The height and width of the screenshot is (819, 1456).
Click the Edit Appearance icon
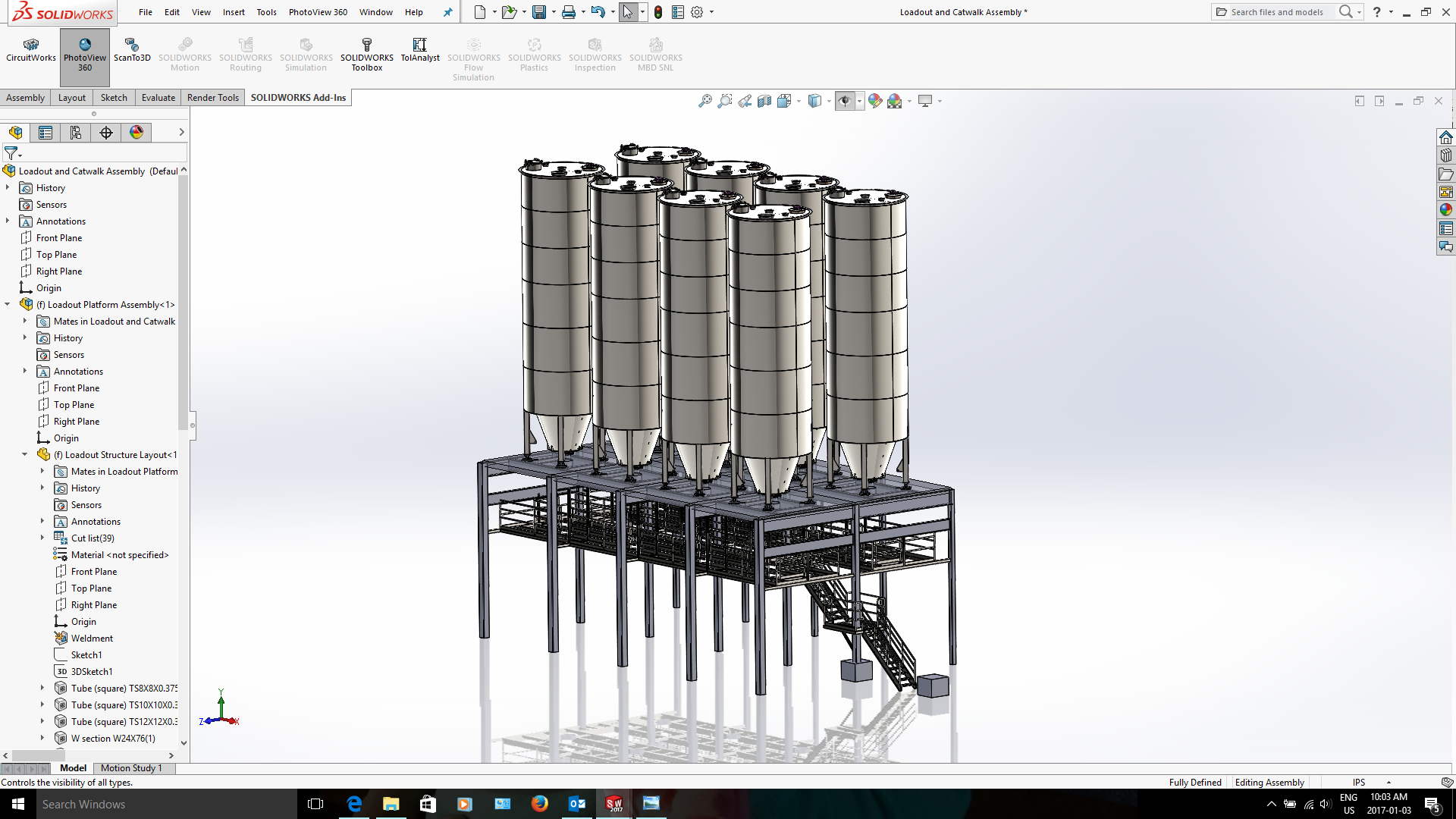tap(875, 101)
